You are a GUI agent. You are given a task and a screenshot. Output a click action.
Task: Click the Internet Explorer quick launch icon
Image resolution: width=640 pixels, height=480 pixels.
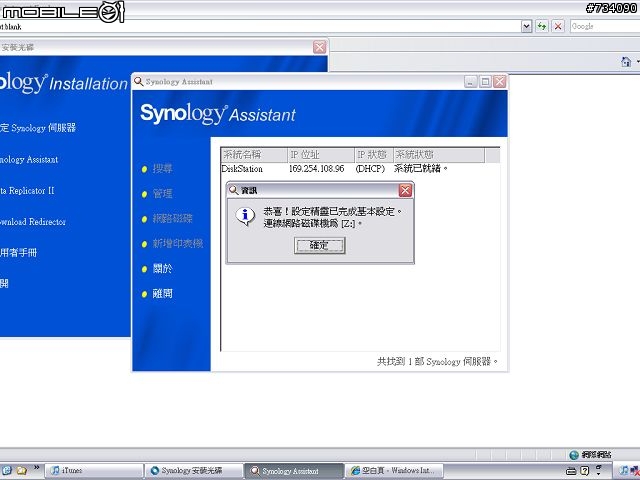(x=7, y=471)
